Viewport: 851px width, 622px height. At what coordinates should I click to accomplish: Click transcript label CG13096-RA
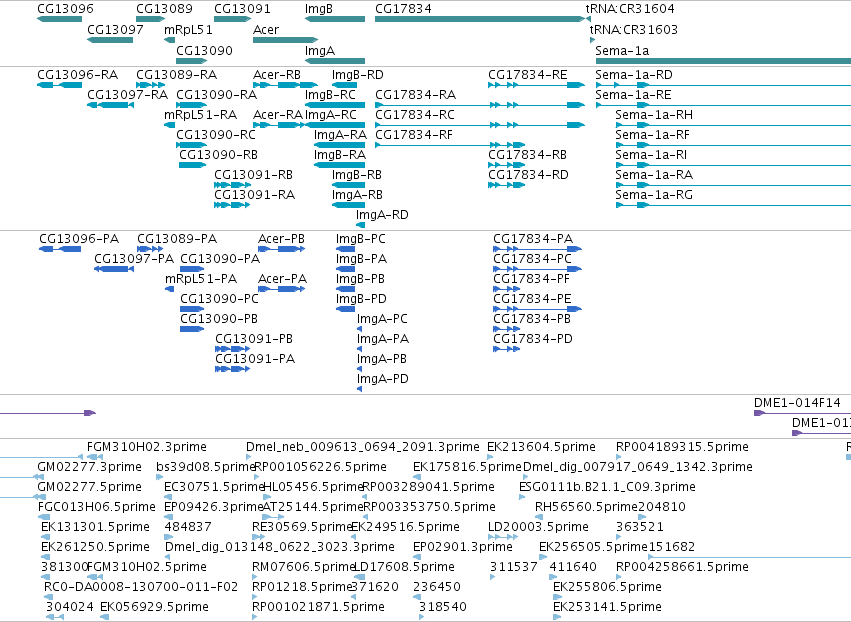(x=78, y=74)
